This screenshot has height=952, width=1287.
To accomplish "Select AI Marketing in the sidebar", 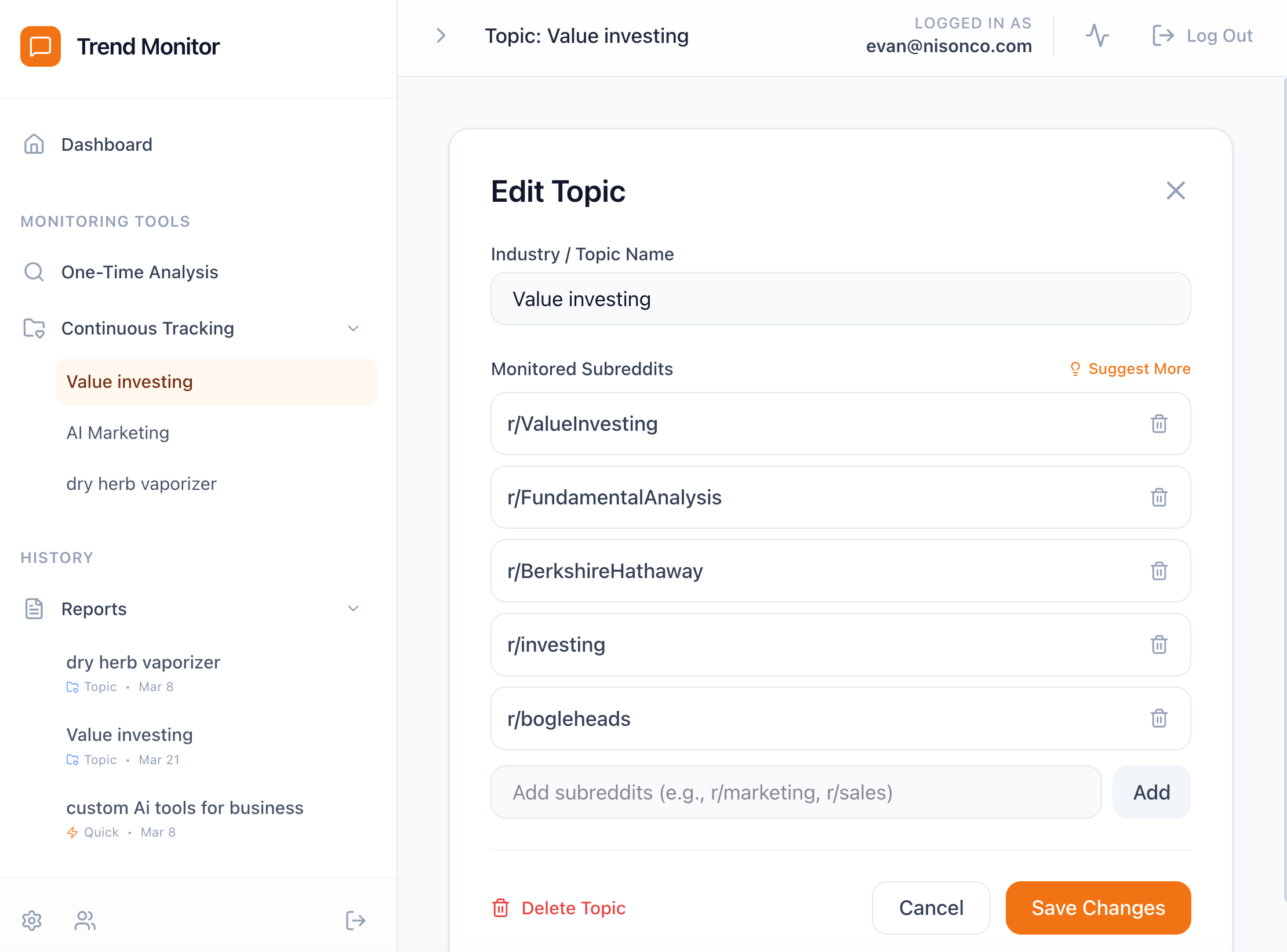I will (118, 433).
